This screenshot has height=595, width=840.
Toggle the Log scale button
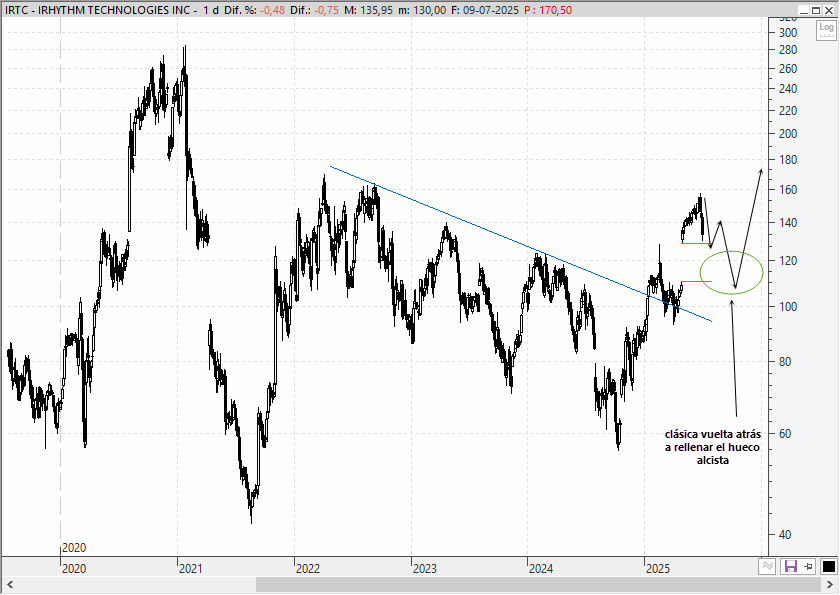(826, 31)
